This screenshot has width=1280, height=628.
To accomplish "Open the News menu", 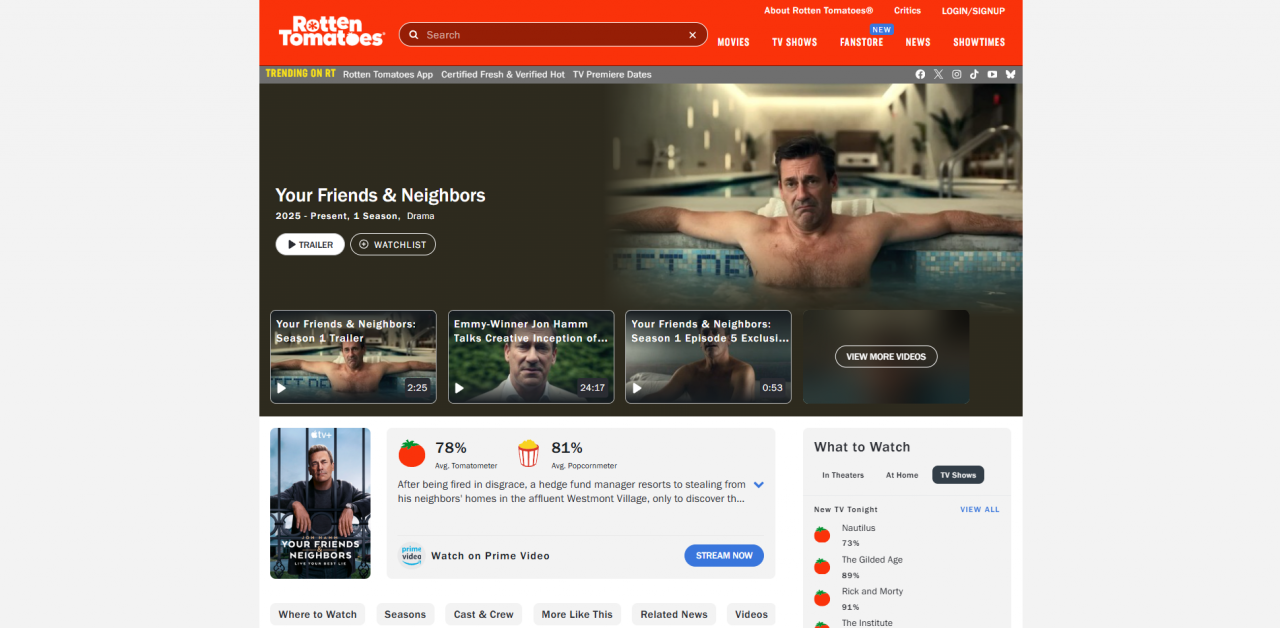I will [918, 42].
